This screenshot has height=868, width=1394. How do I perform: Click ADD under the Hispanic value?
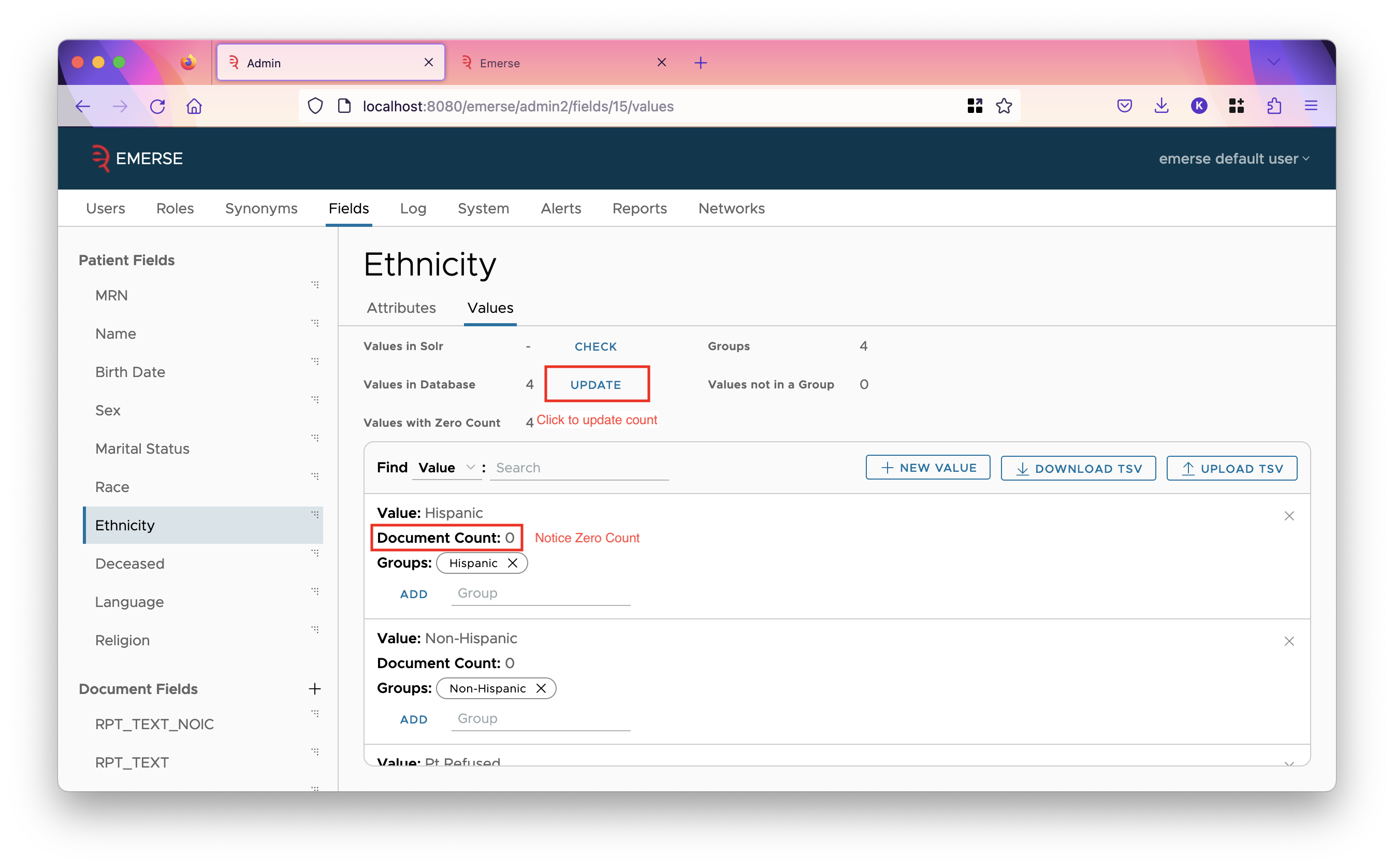pos(413,594)
